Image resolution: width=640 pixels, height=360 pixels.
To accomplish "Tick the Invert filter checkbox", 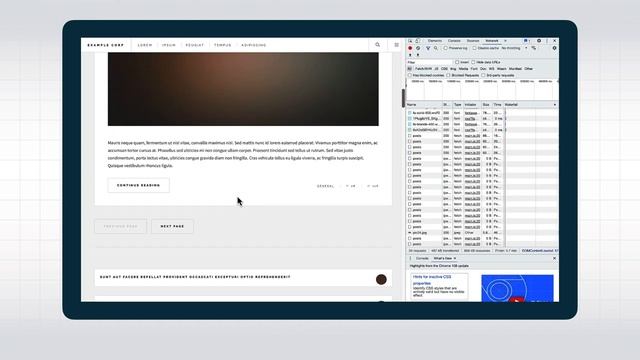I will point(457,62).
